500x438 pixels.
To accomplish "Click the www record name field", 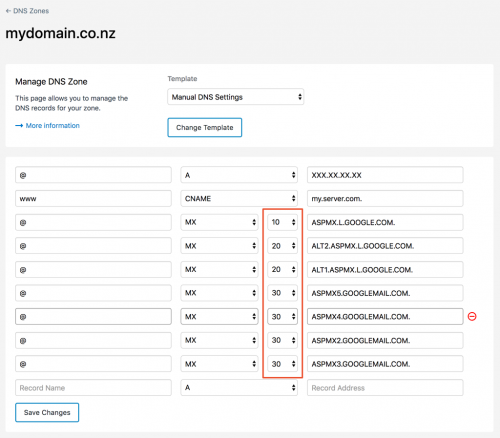I will pos(93,199).
